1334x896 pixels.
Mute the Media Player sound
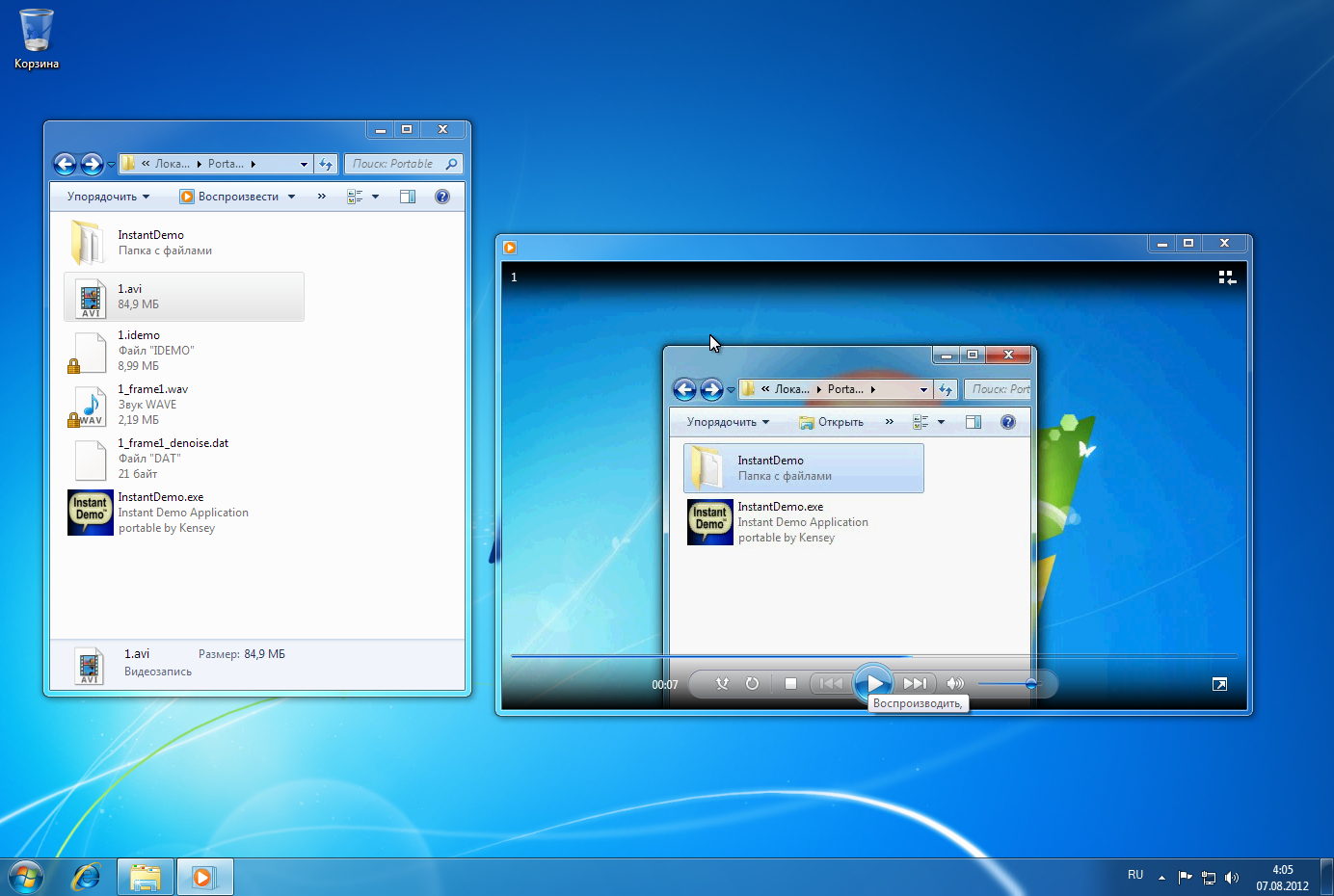tap(955, 684)
